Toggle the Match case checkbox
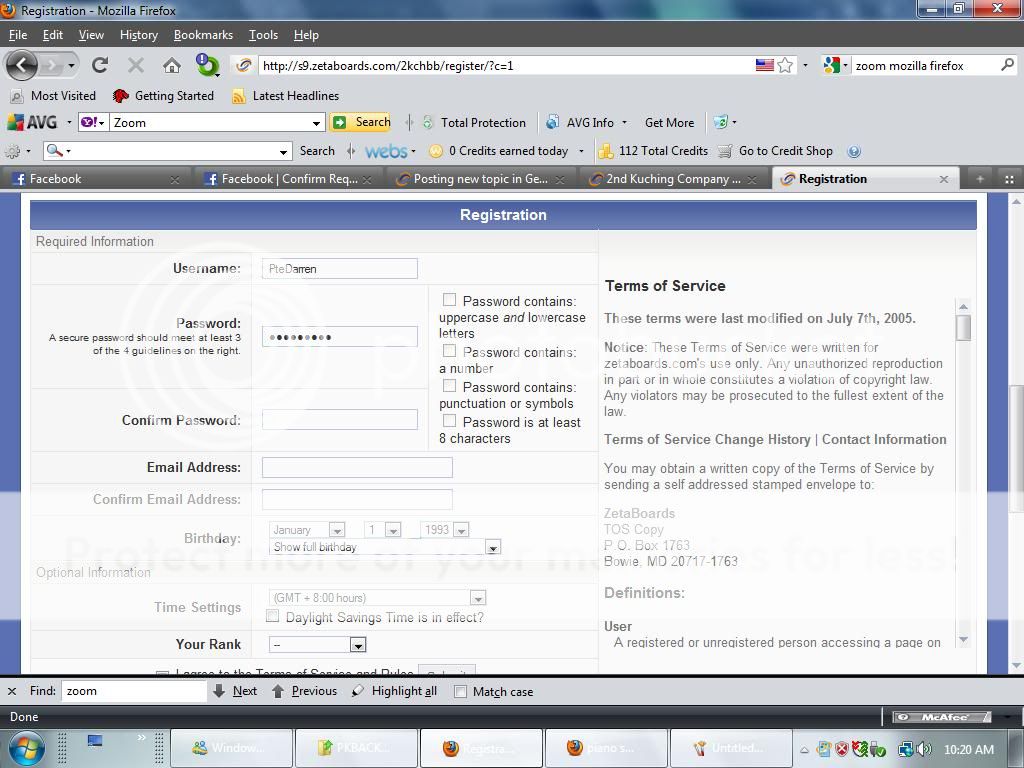1024x768 pixels. click(x=461, y=691)
